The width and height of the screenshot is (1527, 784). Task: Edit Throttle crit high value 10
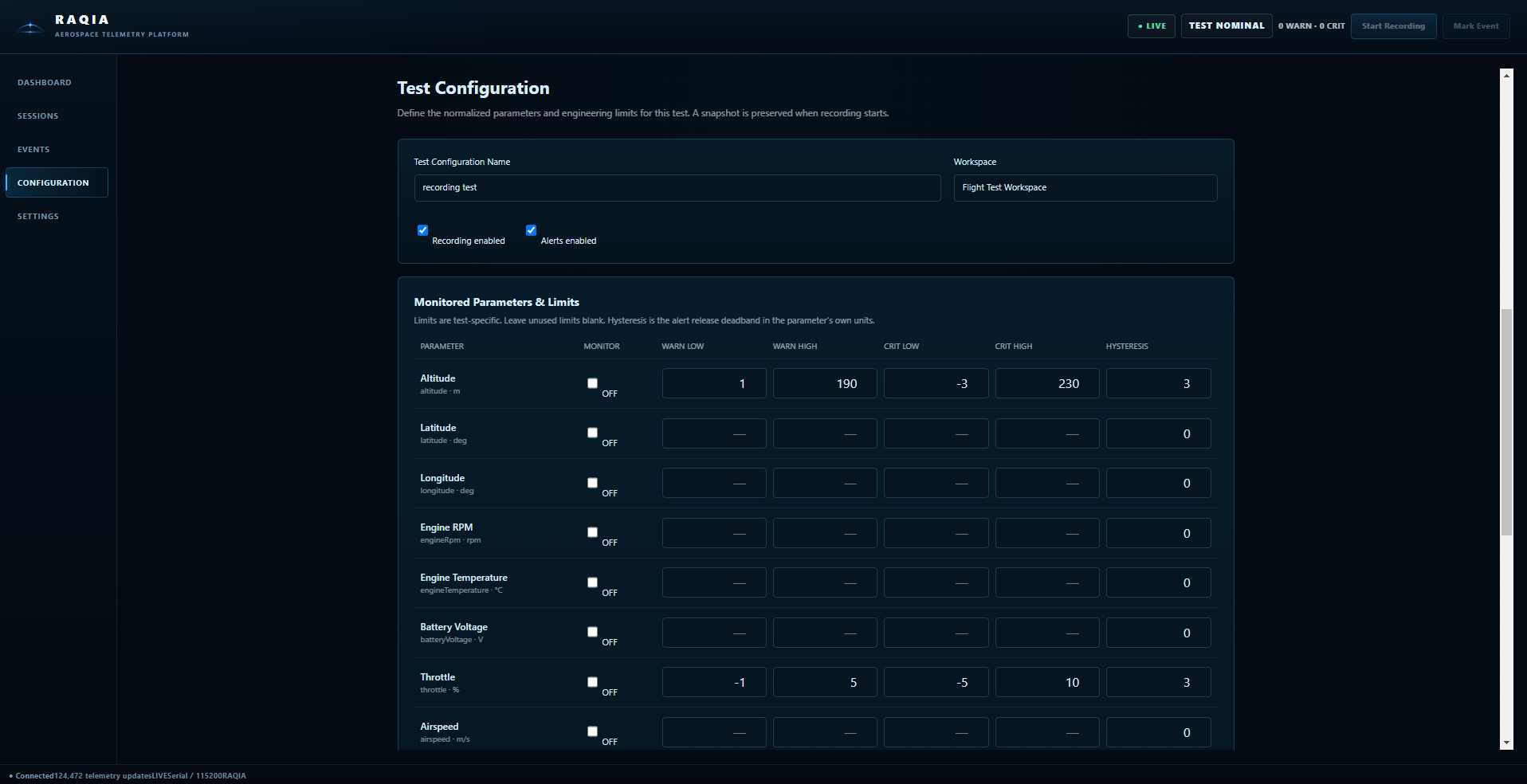click(x=1047, y=682)
